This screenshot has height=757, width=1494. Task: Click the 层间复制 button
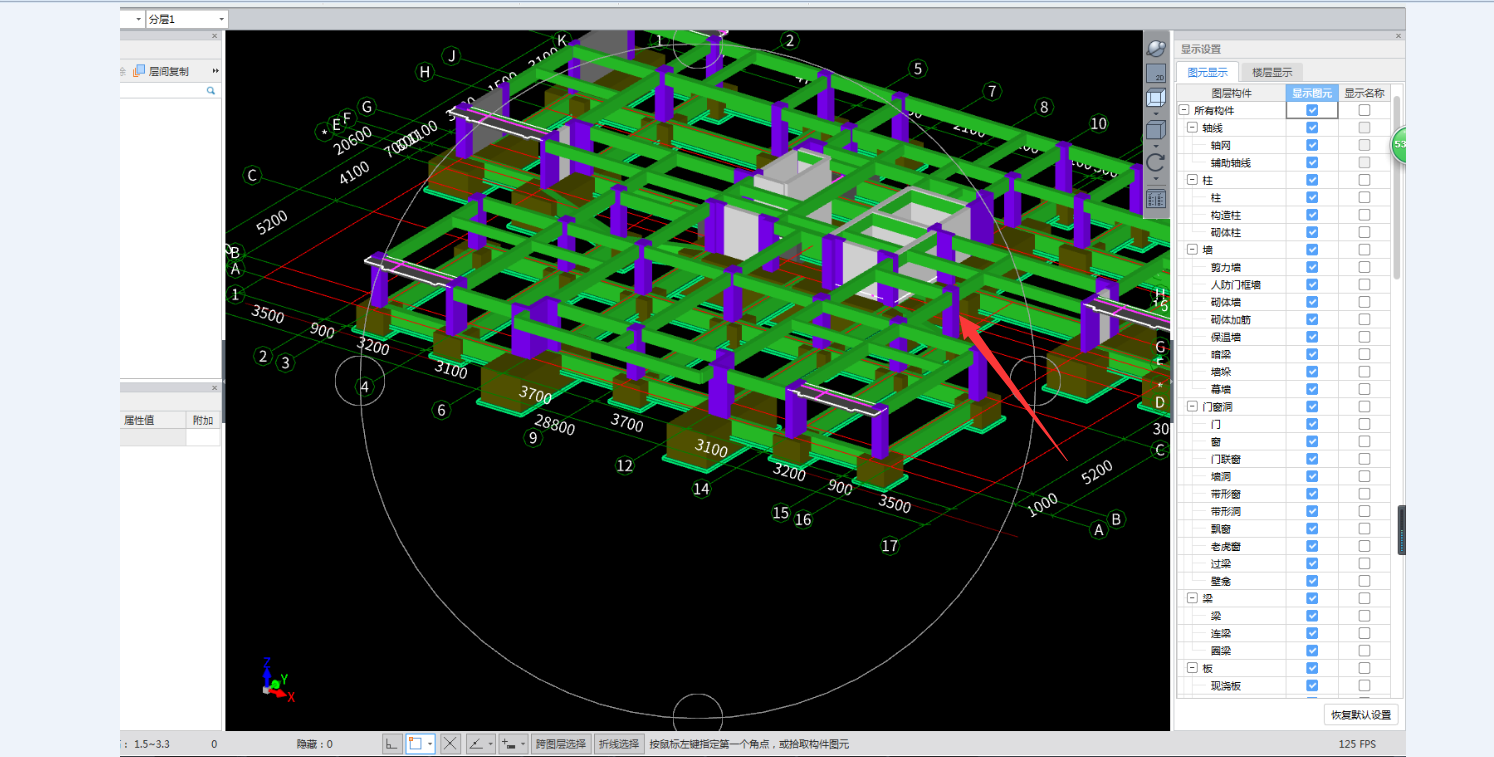161,71
